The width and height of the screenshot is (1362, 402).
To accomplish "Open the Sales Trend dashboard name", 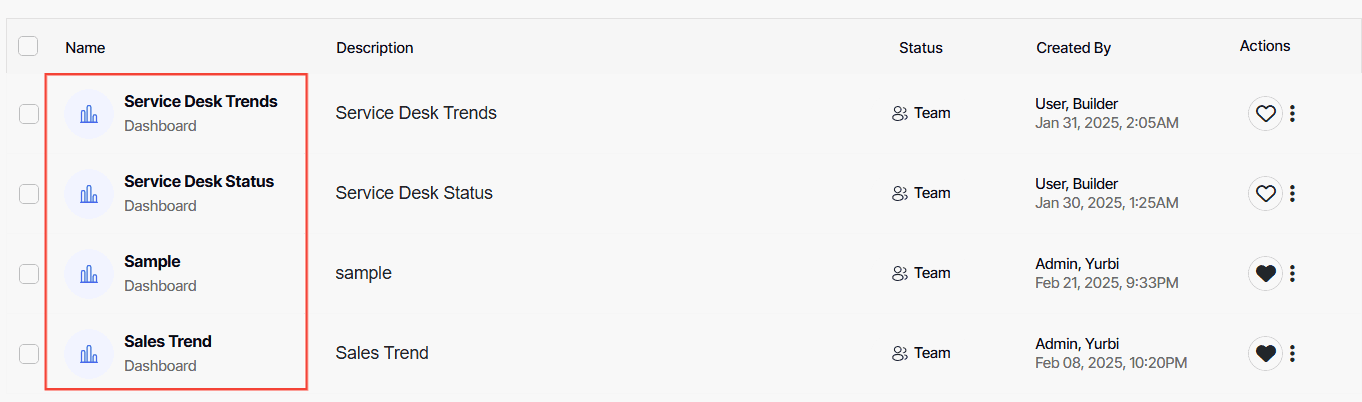I will [x=168, y=341].
